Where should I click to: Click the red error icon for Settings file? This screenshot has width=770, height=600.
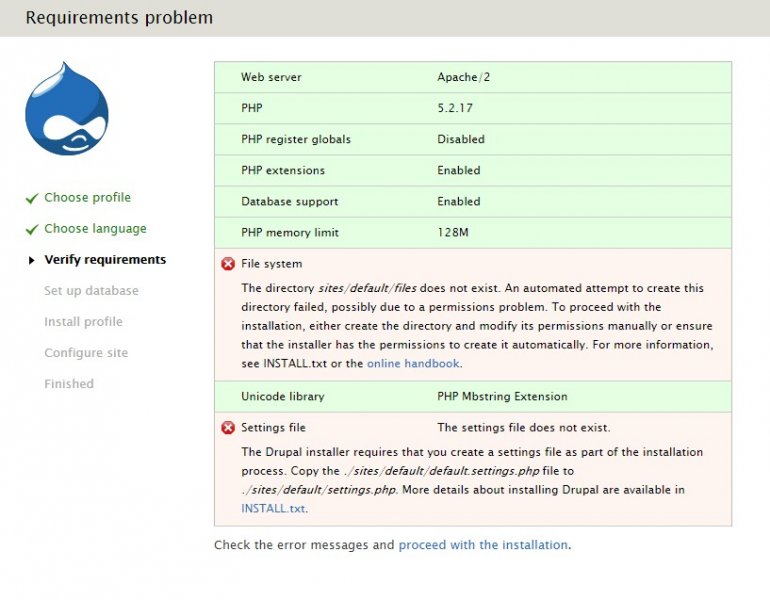(228, 428)
